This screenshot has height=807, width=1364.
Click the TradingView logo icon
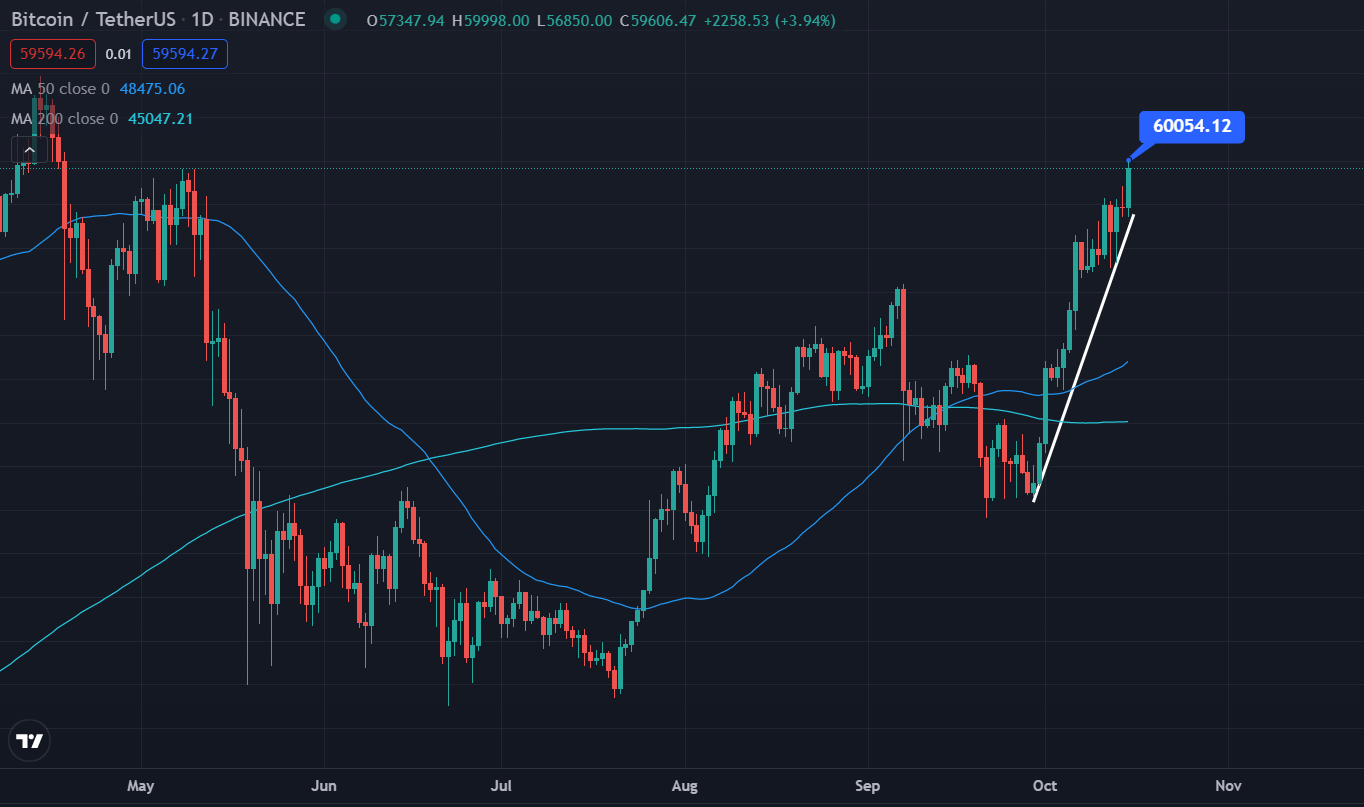pyautogui.click(x=29, y=741)
